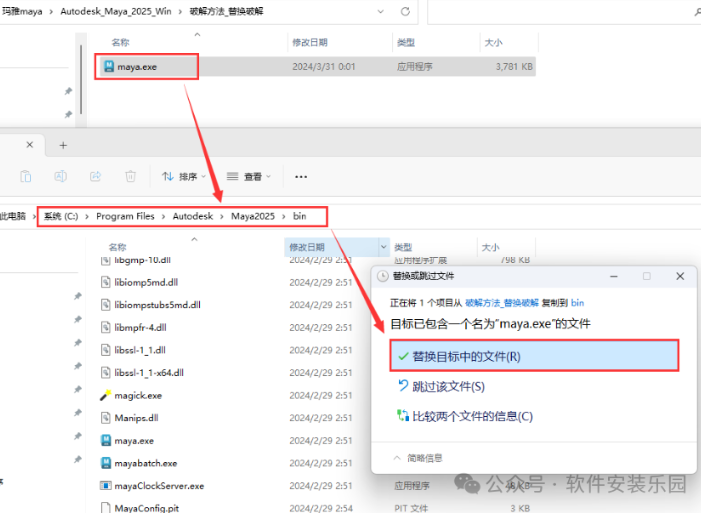The image size is (701, 514).
Task: Open the 修改日期 column filter dropdown arrow
Action: (384, 247)
